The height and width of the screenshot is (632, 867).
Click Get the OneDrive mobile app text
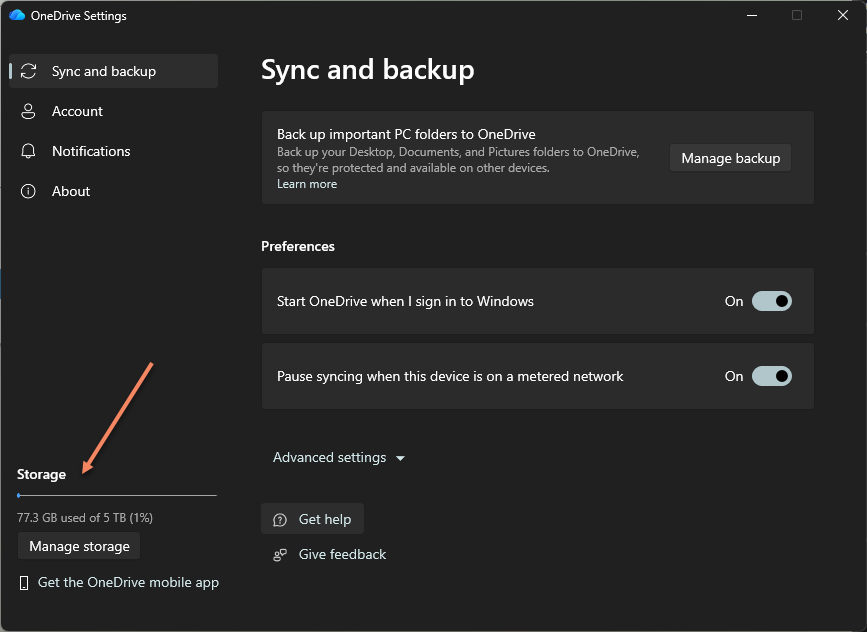click(x=128, y=582)
